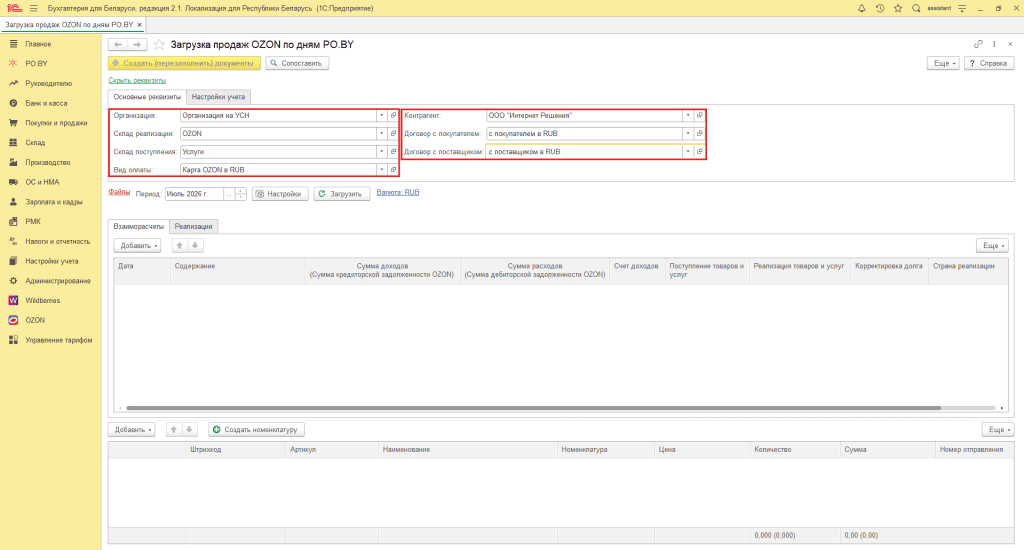Expand Договор с поставщиком dropdown
Screen dimensions: 1024x550
tap(688, 152)
